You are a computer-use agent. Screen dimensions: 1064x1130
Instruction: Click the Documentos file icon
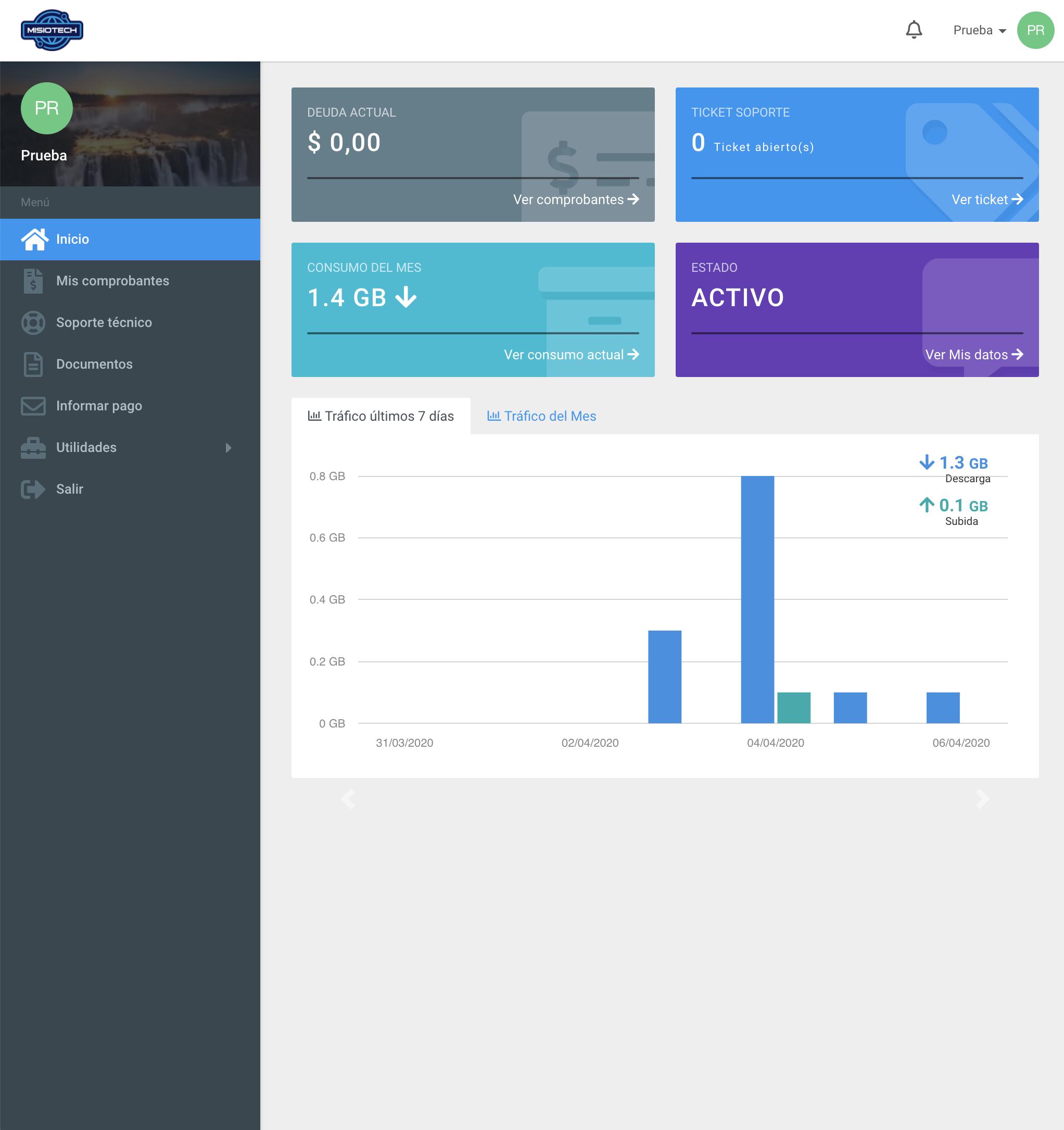33,365
